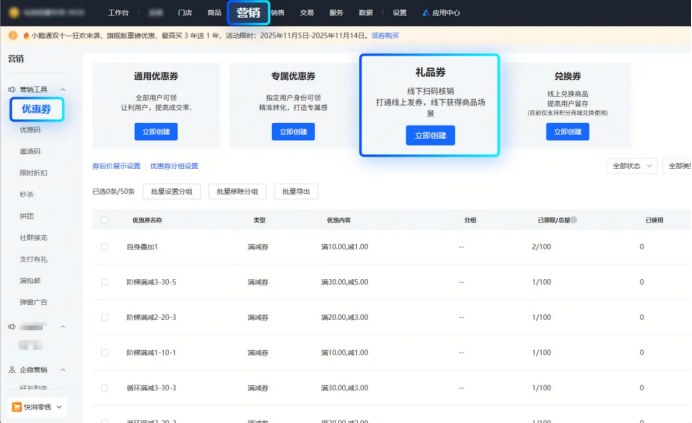Click the coupon name 循环满减3-30-3

pyautogui.click(x=151, y=388)
